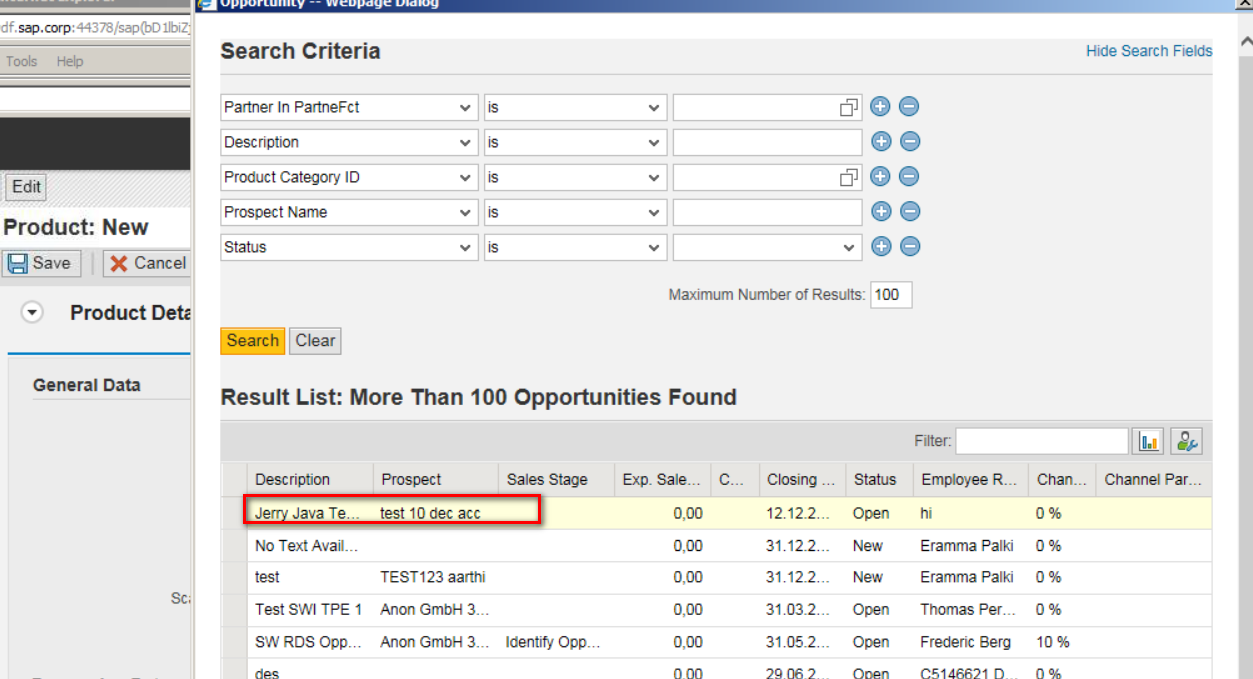This screenshot has width=1253, height=679.
Task: Open the operator dropdown in the Prospect Name row
Action: coord(654,212)
